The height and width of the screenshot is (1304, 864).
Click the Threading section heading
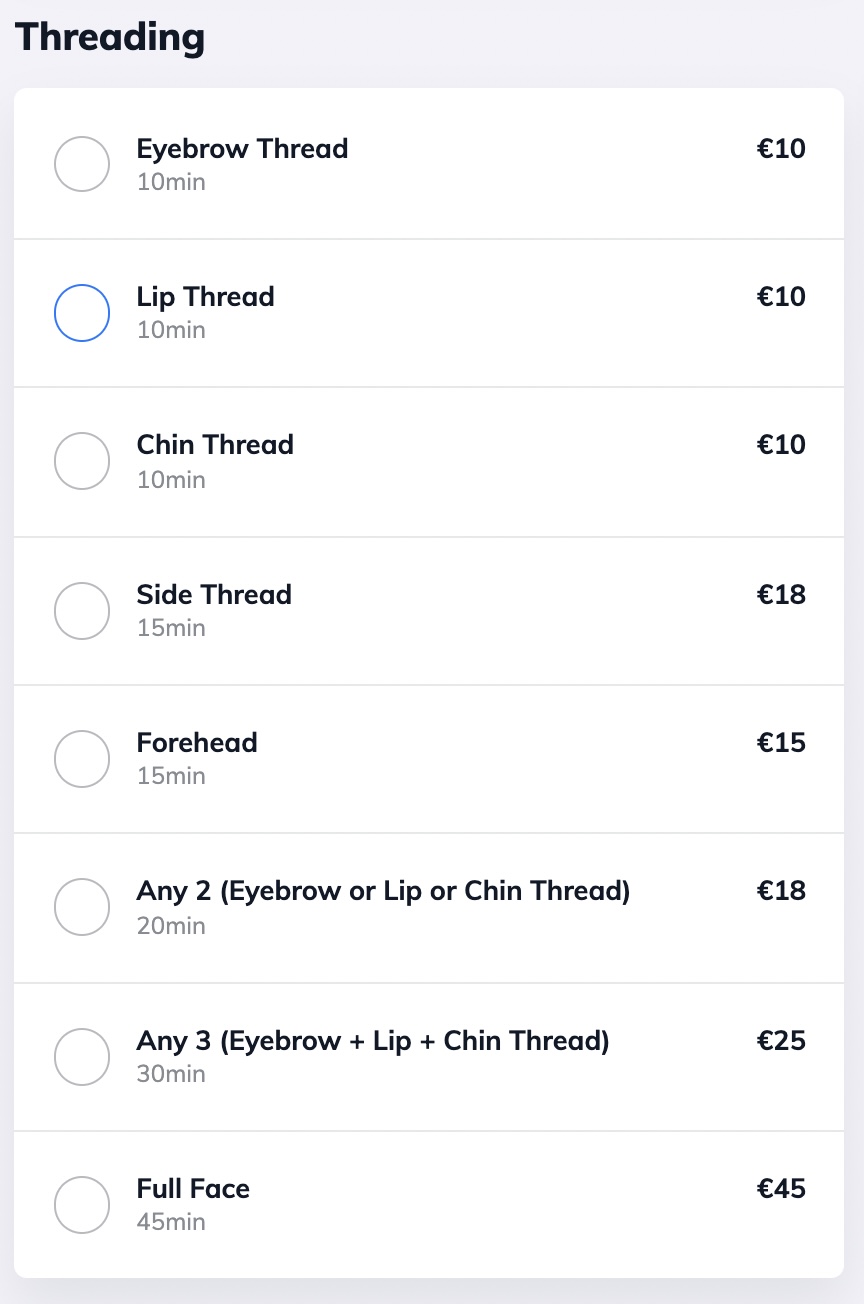(x=110, y=38)
